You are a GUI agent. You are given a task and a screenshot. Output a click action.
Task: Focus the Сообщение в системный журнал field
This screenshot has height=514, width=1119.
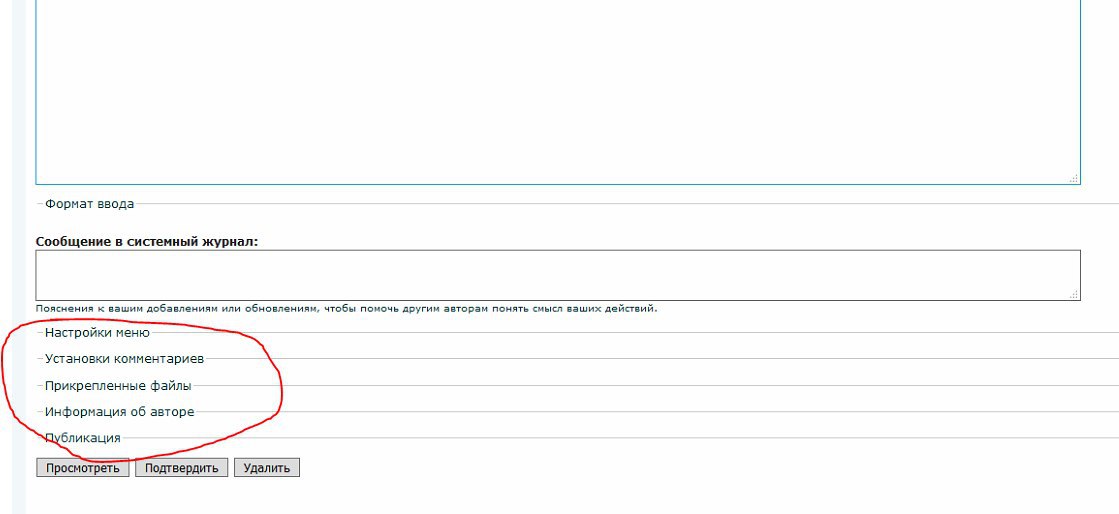coord(558,275)
